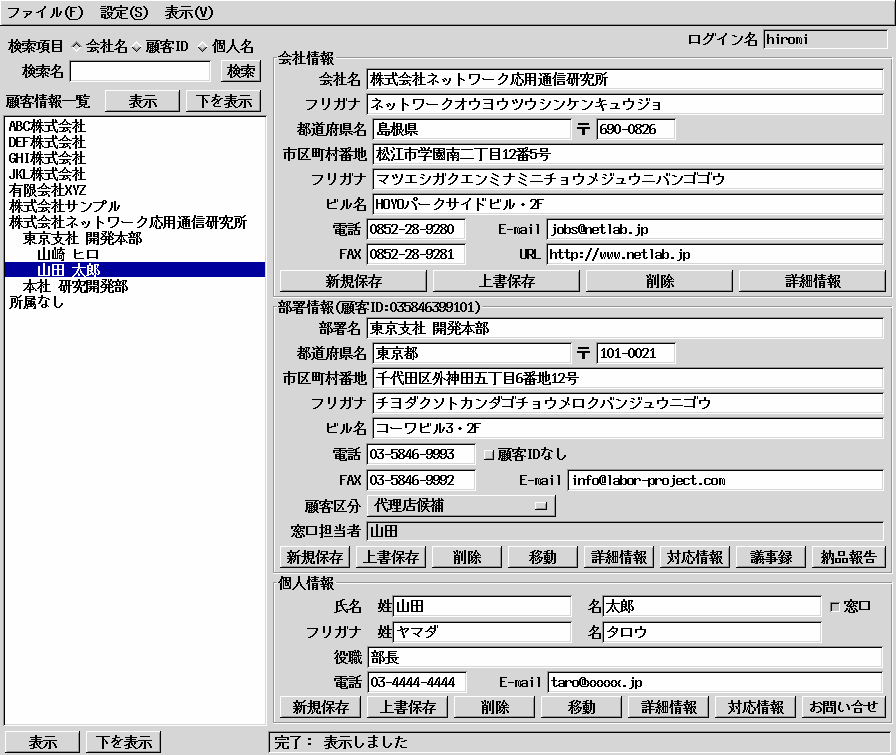Click the URL field http://www.netlab.jp

click(x=715, y=254)
